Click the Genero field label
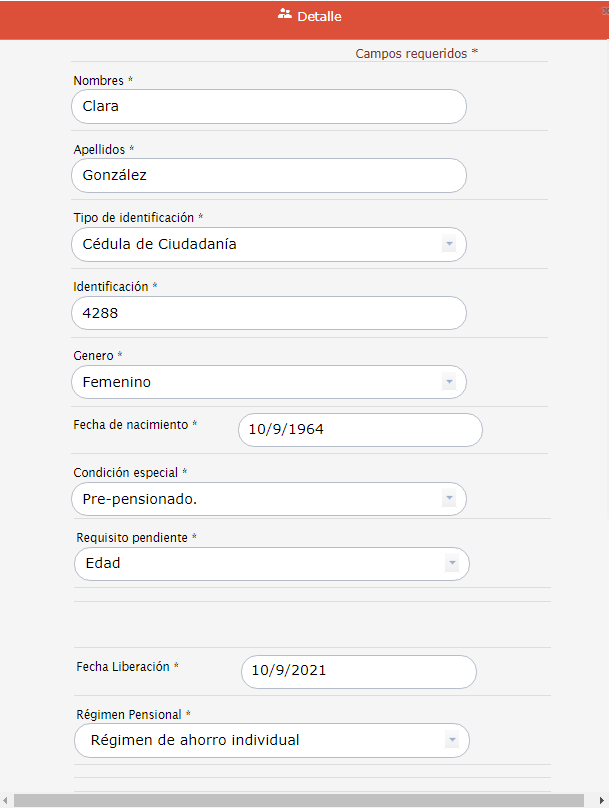Viewport: 609px width, 808px height. point(97,355)
